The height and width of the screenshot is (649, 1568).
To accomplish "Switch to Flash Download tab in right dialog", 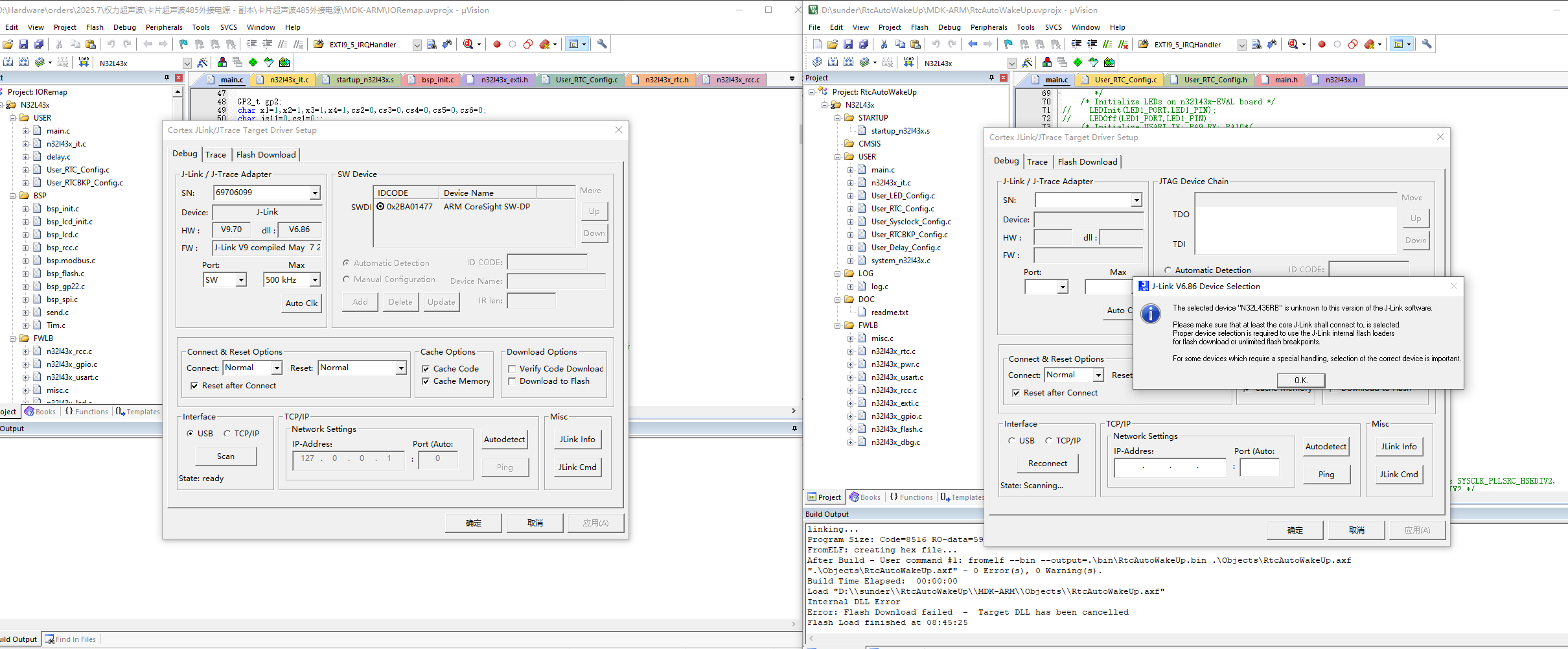I will [1087, 161].
